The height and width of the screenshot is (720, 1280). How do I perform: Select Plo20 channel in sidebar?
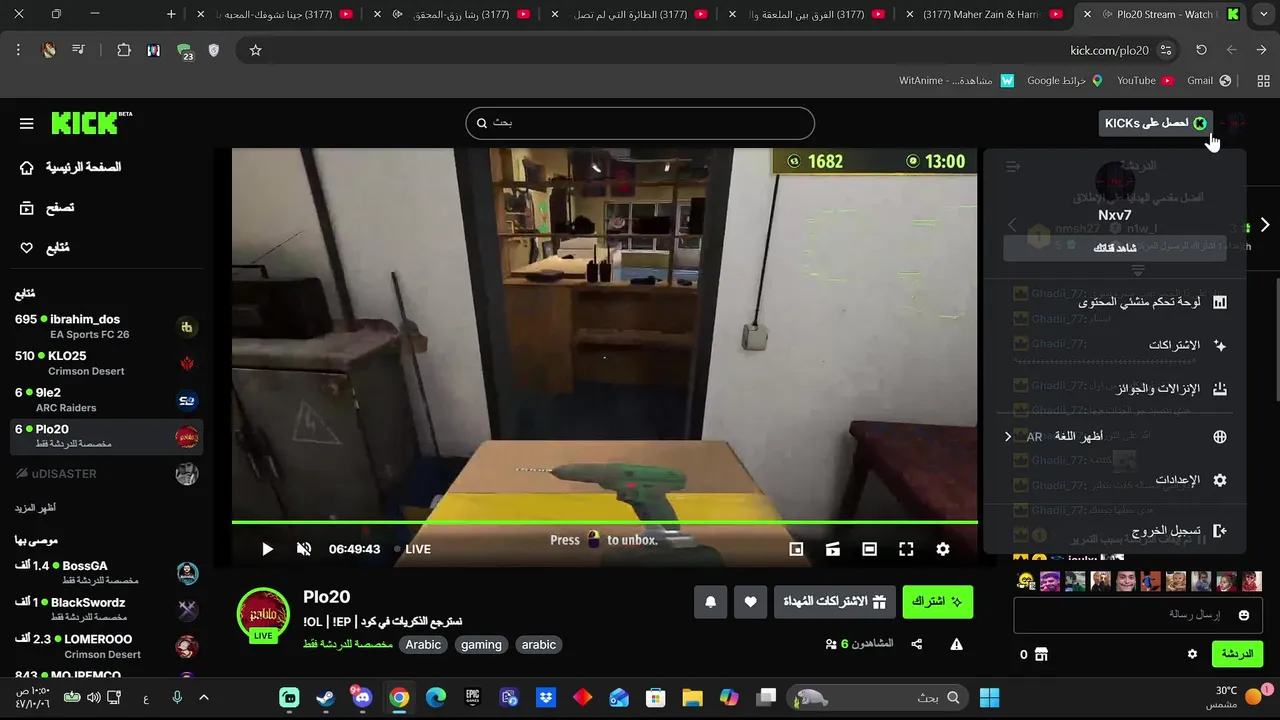[x=106, y=436]
